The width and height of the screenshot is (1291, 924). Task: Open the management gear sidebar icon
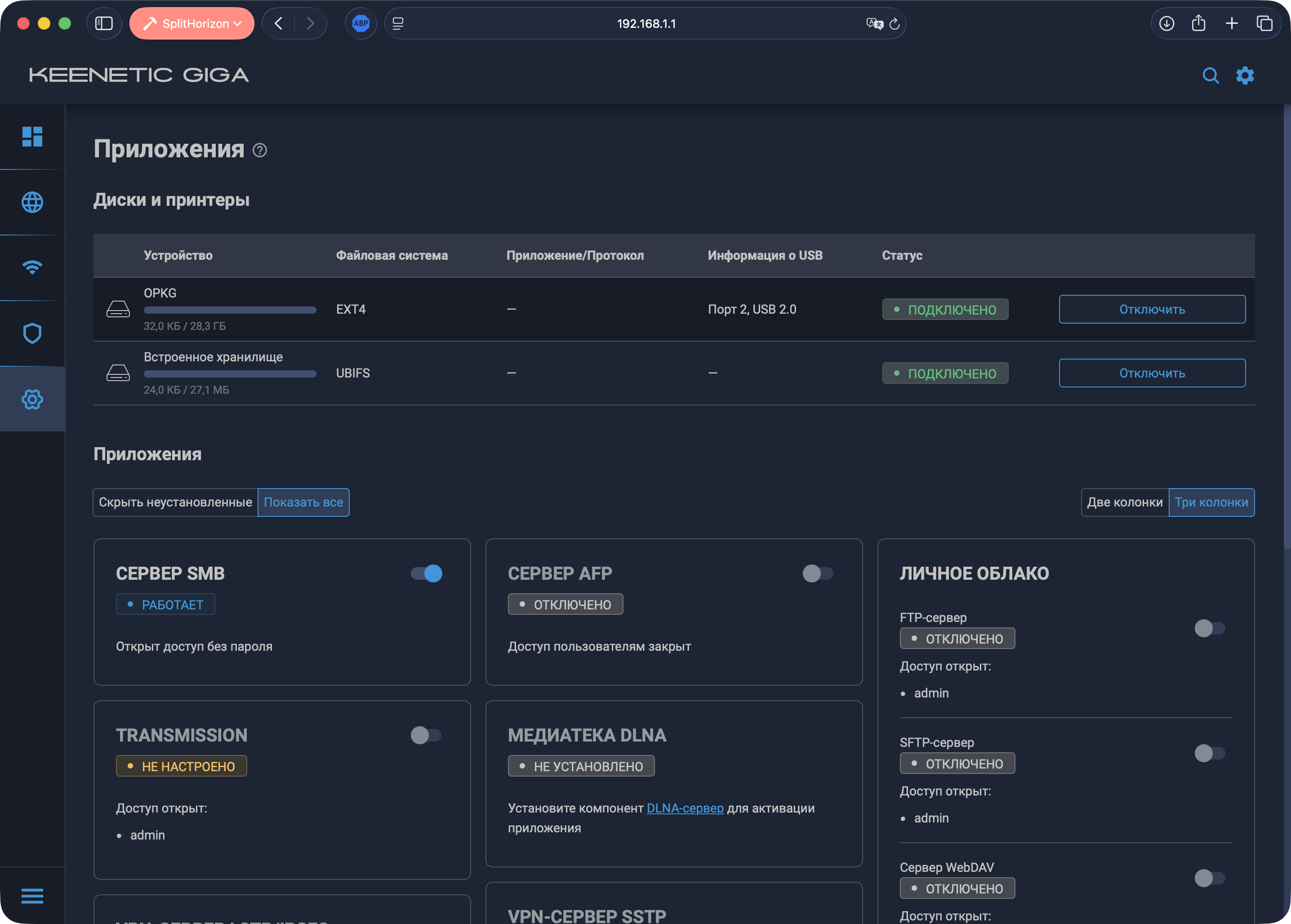[32, 400]
